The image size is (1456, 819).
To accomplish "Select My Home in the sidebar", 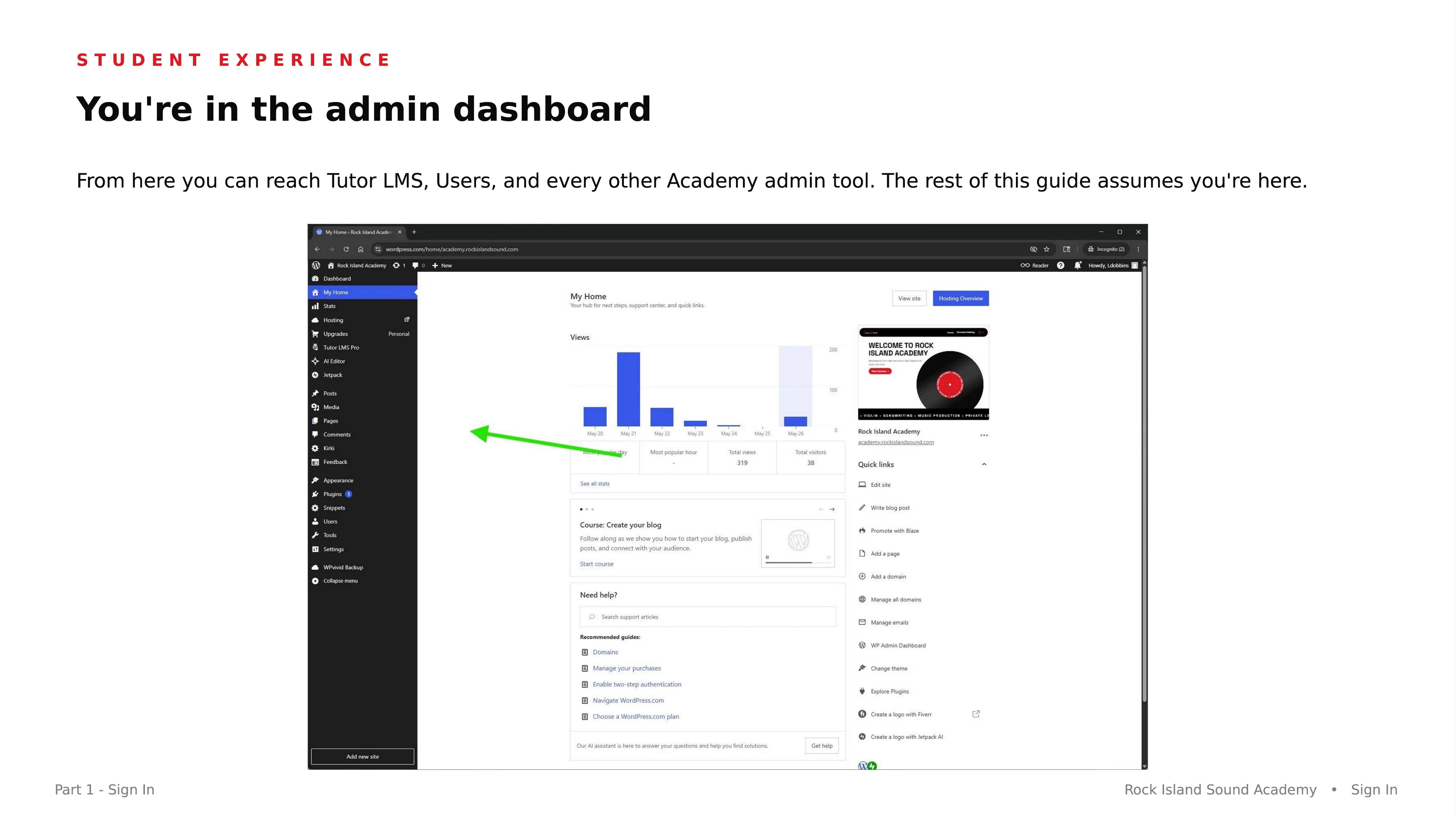I will tap(363, 292).
